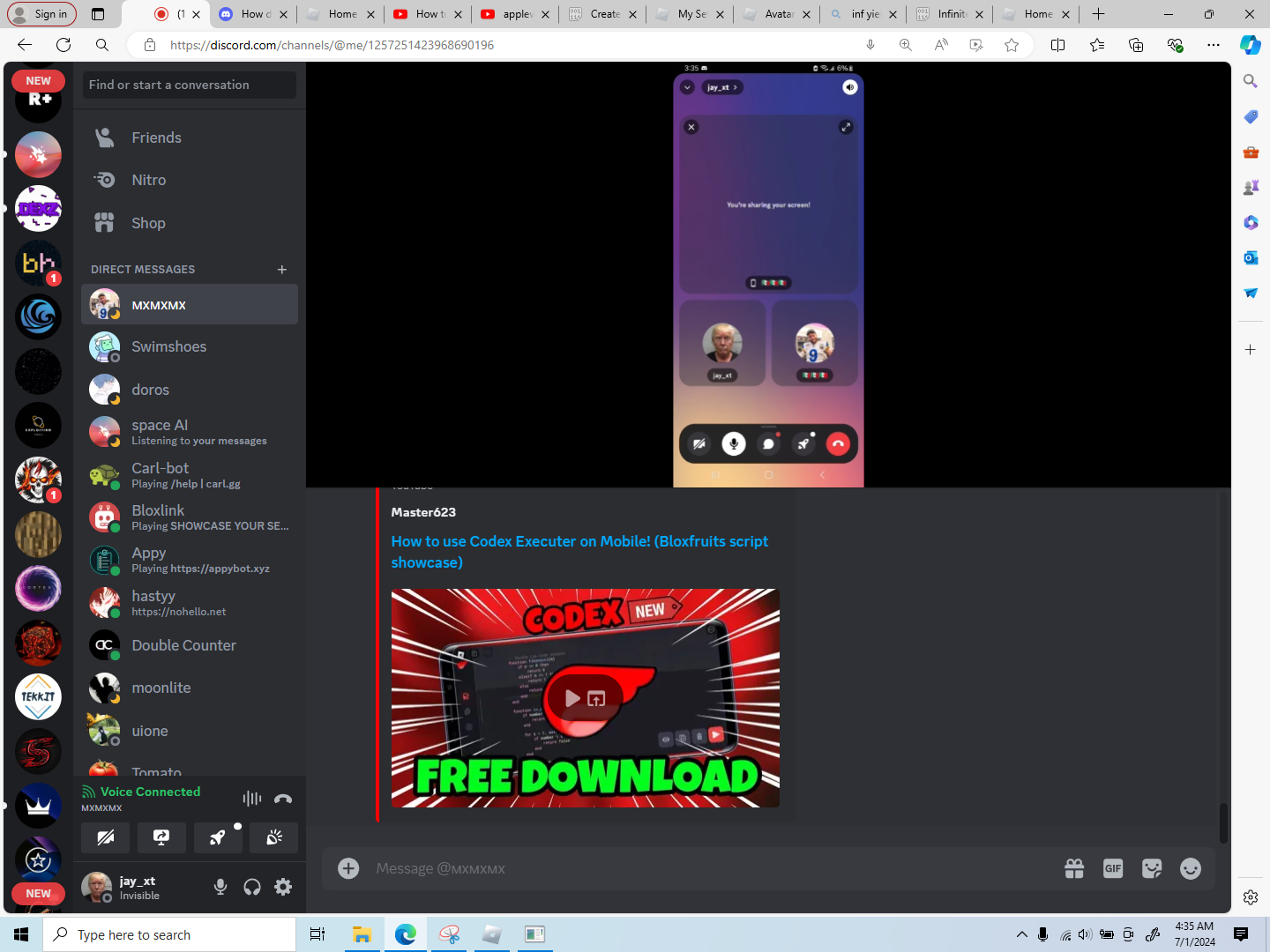This screenshot has height=952, width=1270.
Task: Share your screen in the call
Action: 161,837
